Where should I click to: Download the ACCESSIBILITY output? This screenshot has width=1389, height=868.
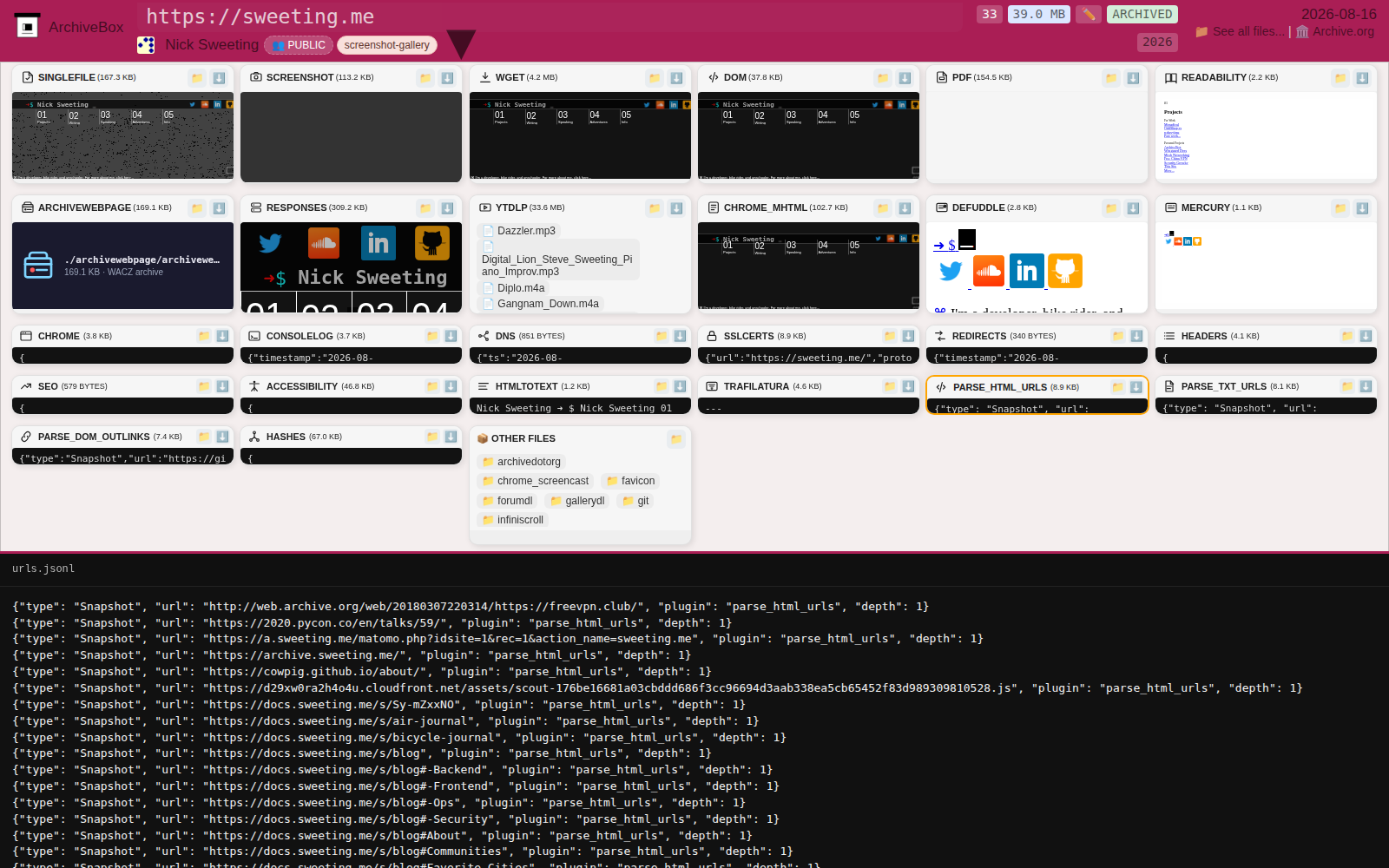[451, 386]
